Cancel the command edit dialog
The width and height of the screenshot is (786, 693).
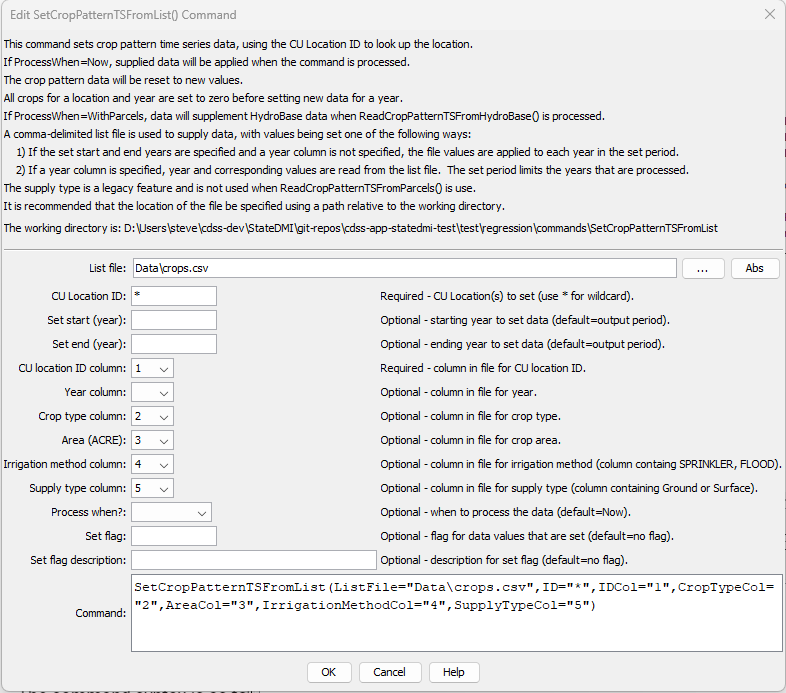(x=390, y=672)
